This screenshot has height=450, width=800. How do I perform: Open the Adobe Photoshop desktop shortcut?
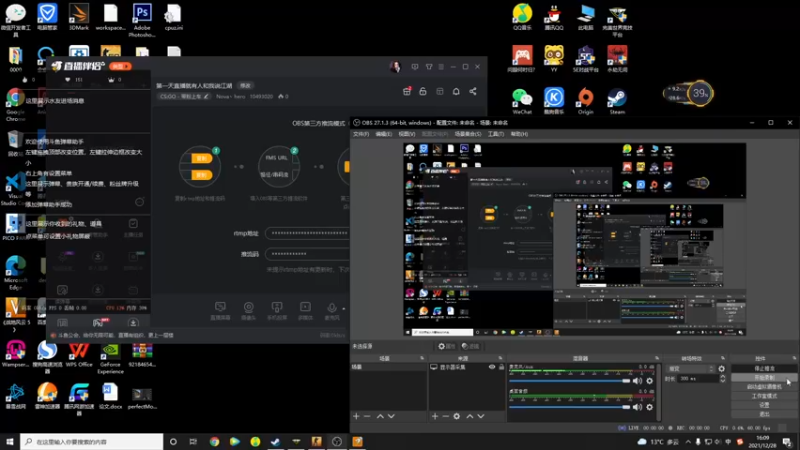coord(142,20)
